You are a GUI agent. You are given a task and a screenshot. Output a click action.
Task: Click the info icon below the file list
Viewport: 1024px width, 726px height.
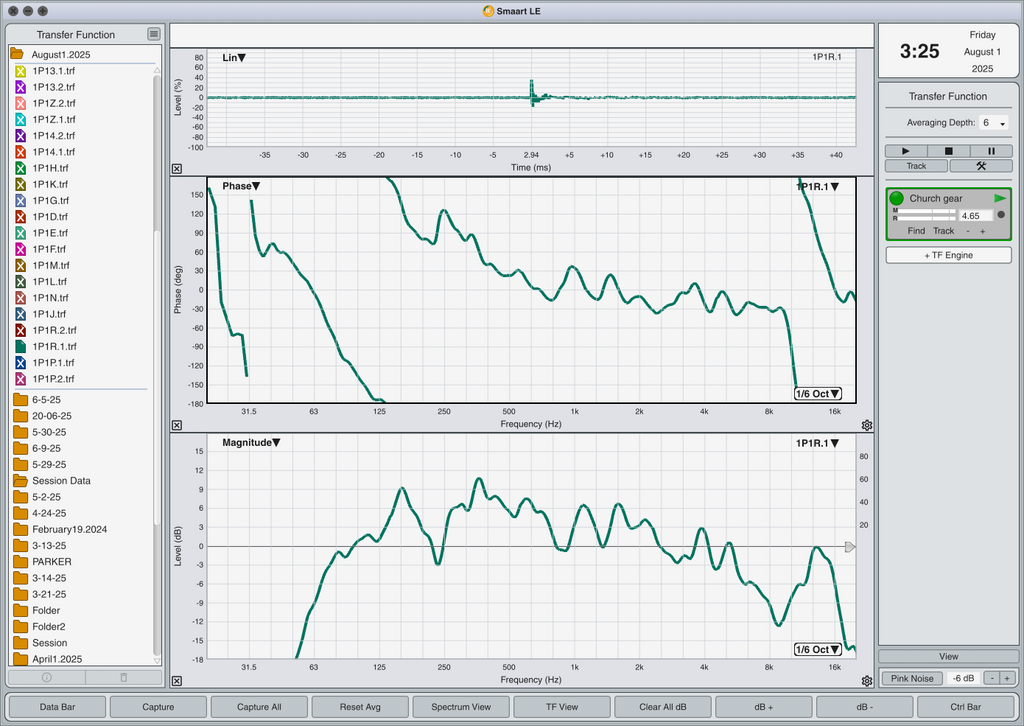point(45,677)
